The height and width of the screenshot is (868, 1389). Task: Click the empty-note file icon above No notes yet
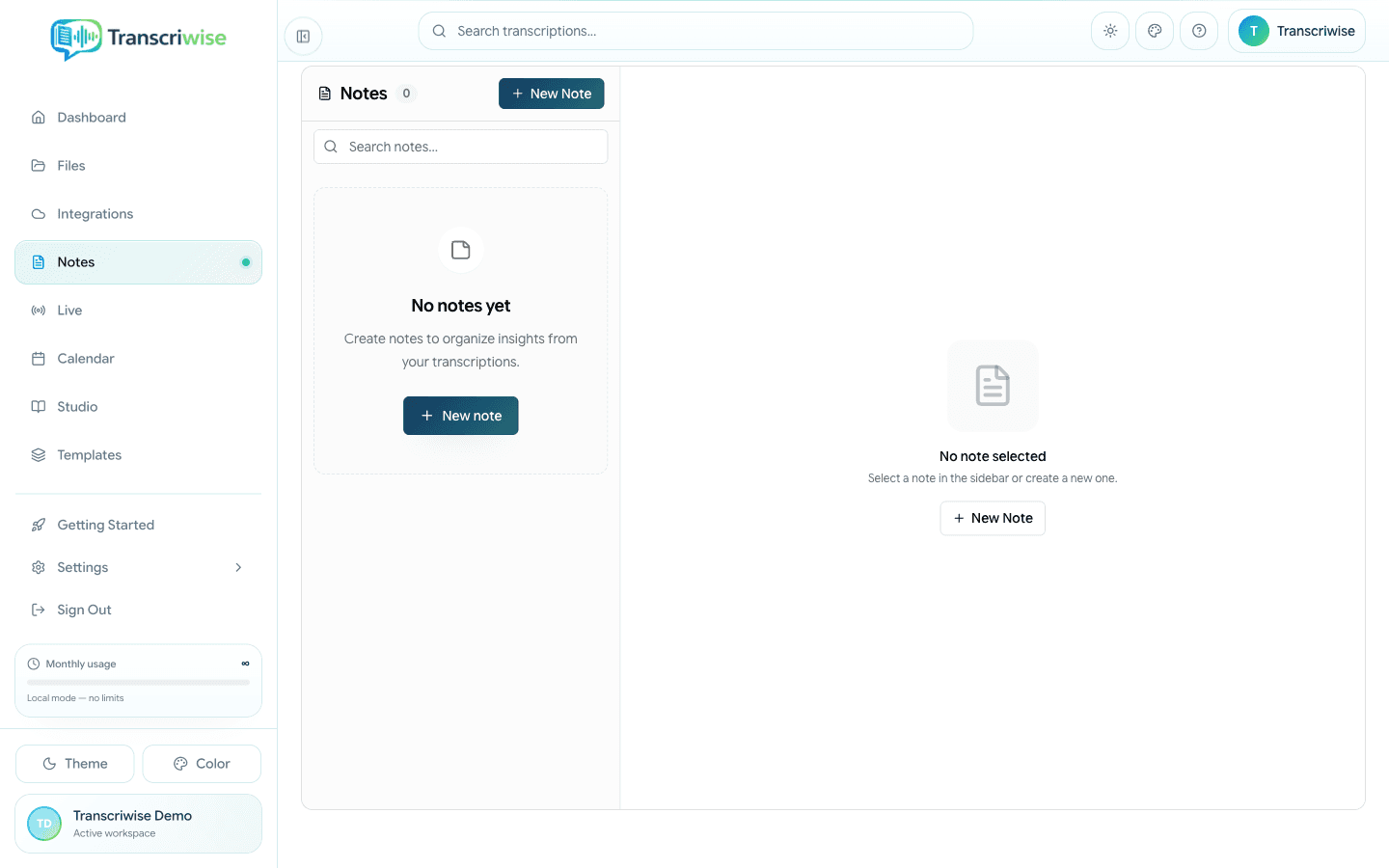461,250
